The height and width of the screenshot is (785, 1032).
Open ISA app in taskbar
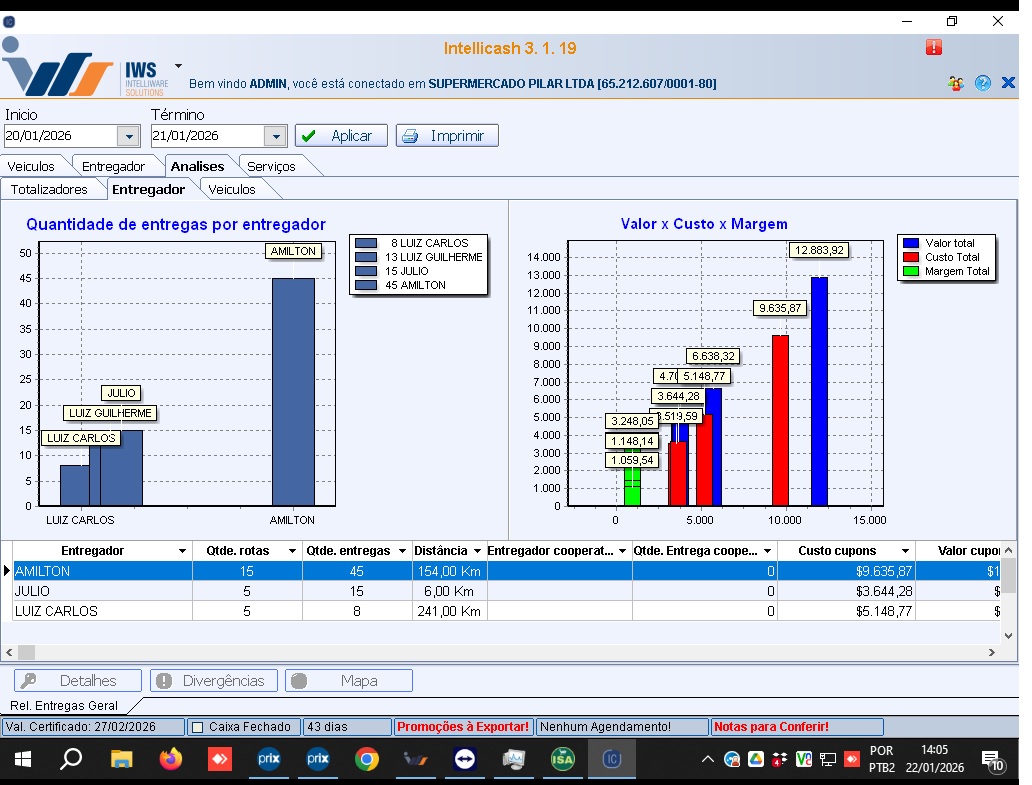tap(563, 760)
